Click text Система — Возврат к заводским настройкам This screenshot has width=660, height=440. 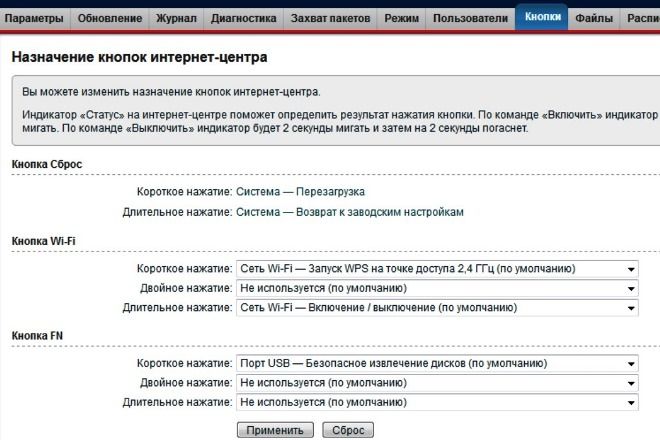click(350, 212)
